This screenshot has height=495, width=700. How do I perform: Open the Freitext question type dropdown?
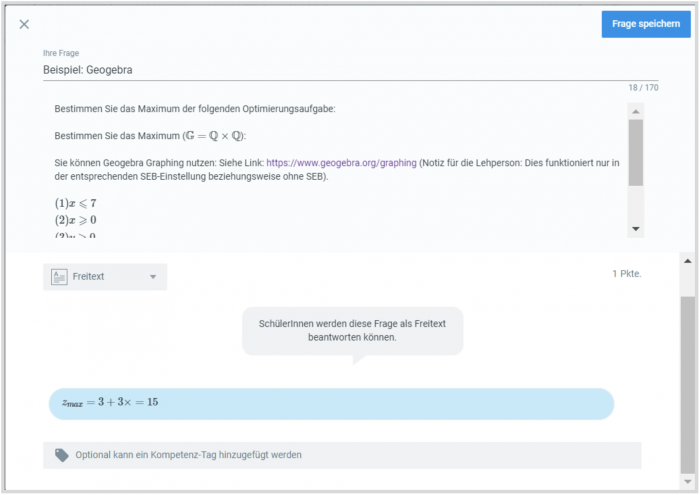tap(105, 277)
